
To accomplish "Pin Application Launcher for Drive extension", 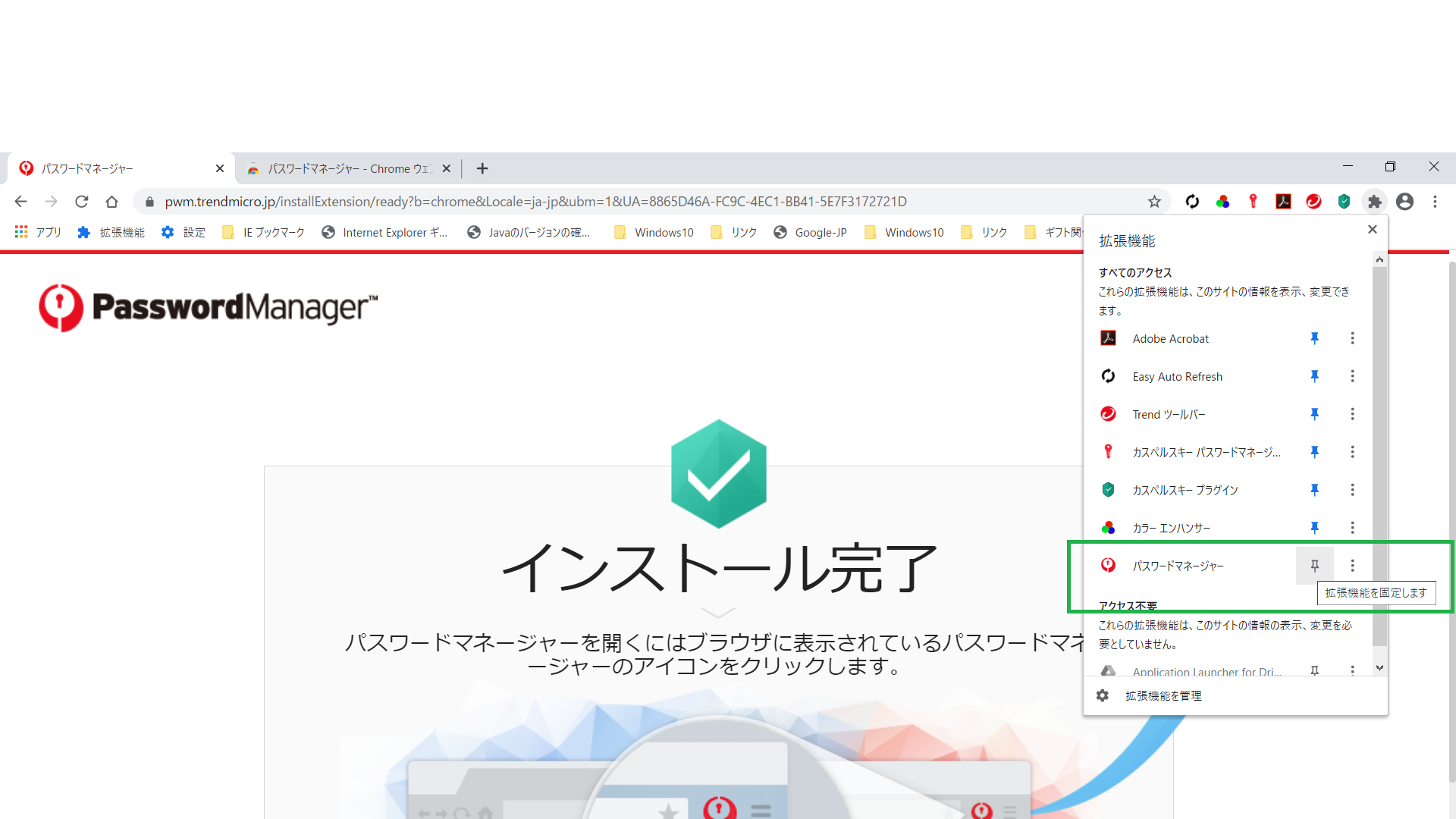I will pyautogui.click(x=1314, y=671).
